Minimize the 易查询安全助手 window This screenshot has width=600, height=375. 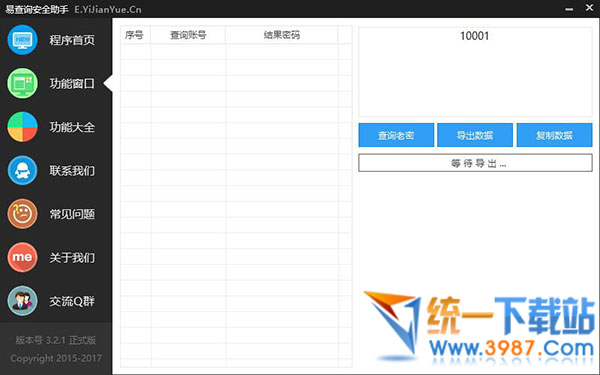(x=569, y=8)
